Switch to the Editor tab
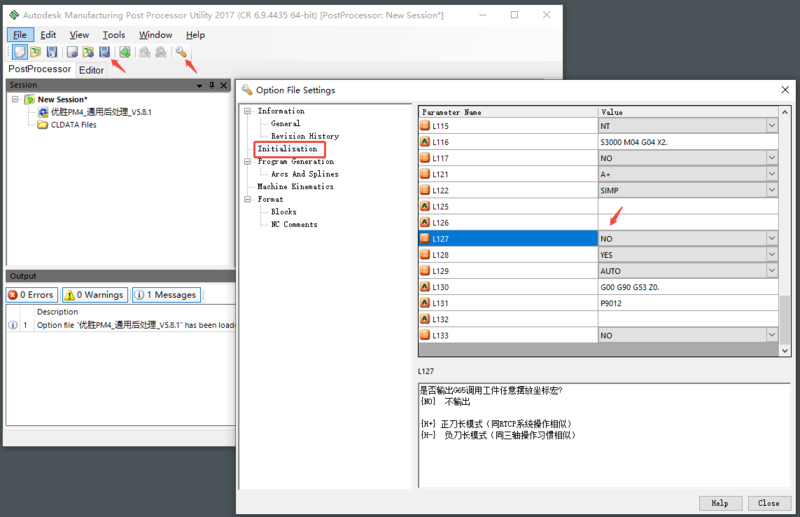The width and height of the screenshot is (800, 517). coord(91,70)
